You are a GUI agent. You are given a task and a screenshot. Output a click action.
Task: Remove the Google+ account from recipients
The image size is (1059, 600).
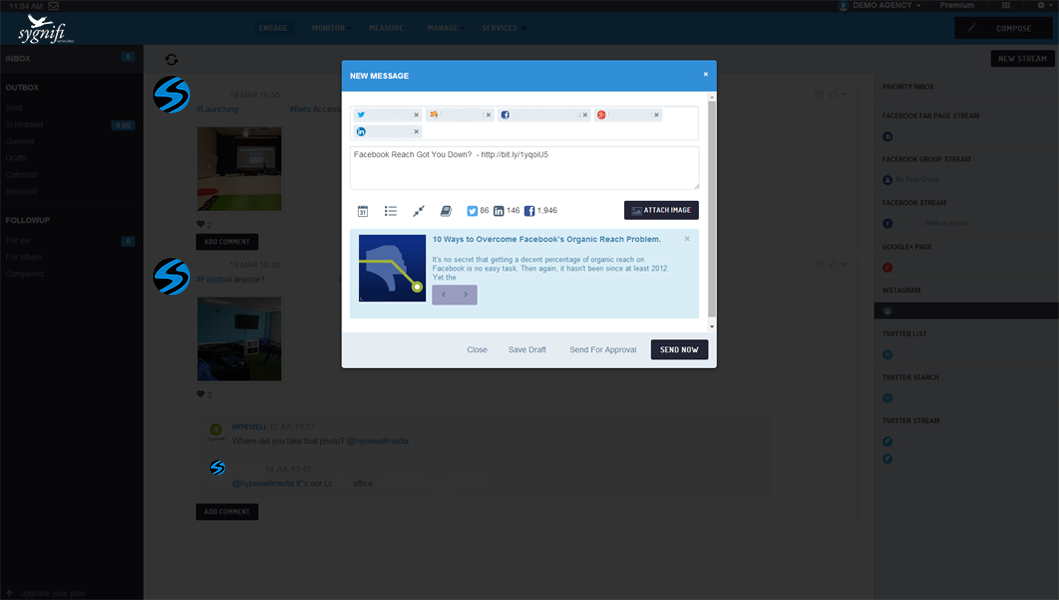656,115
